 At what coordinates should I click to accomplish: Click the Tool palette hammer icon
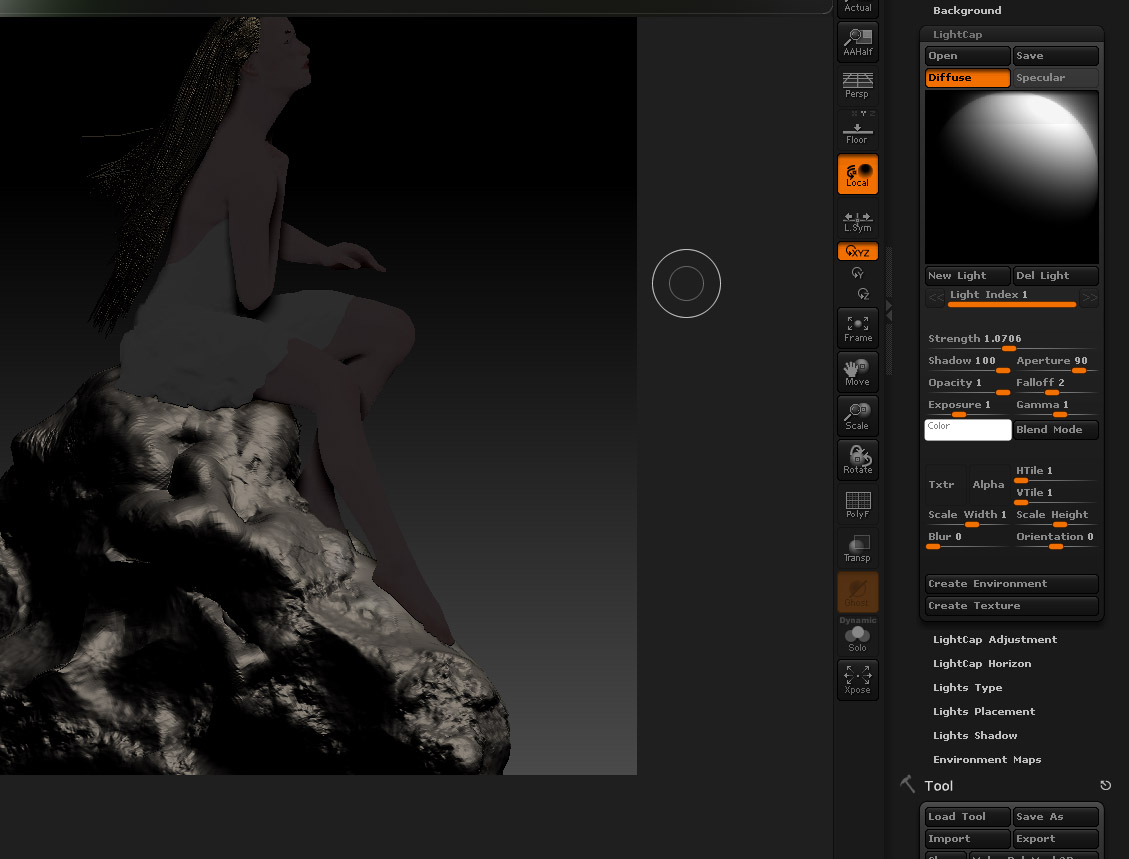(907, 784)
